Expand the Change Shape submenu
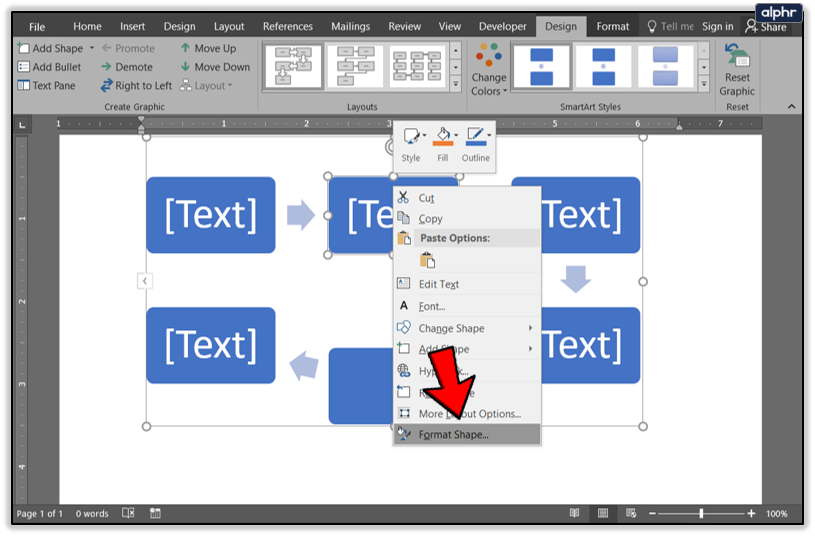815x536 pixels. tap(467, 328)
